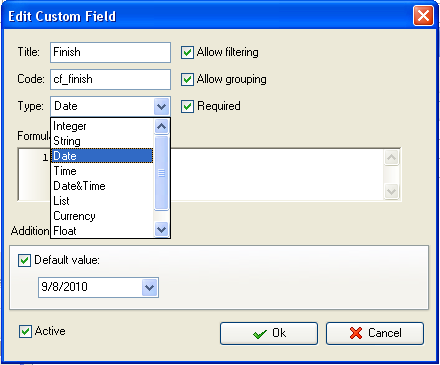Toggle the Allow filtering checkbox
Image resolution: width=440 pixels, height=365 pixels.
point(187,52)
